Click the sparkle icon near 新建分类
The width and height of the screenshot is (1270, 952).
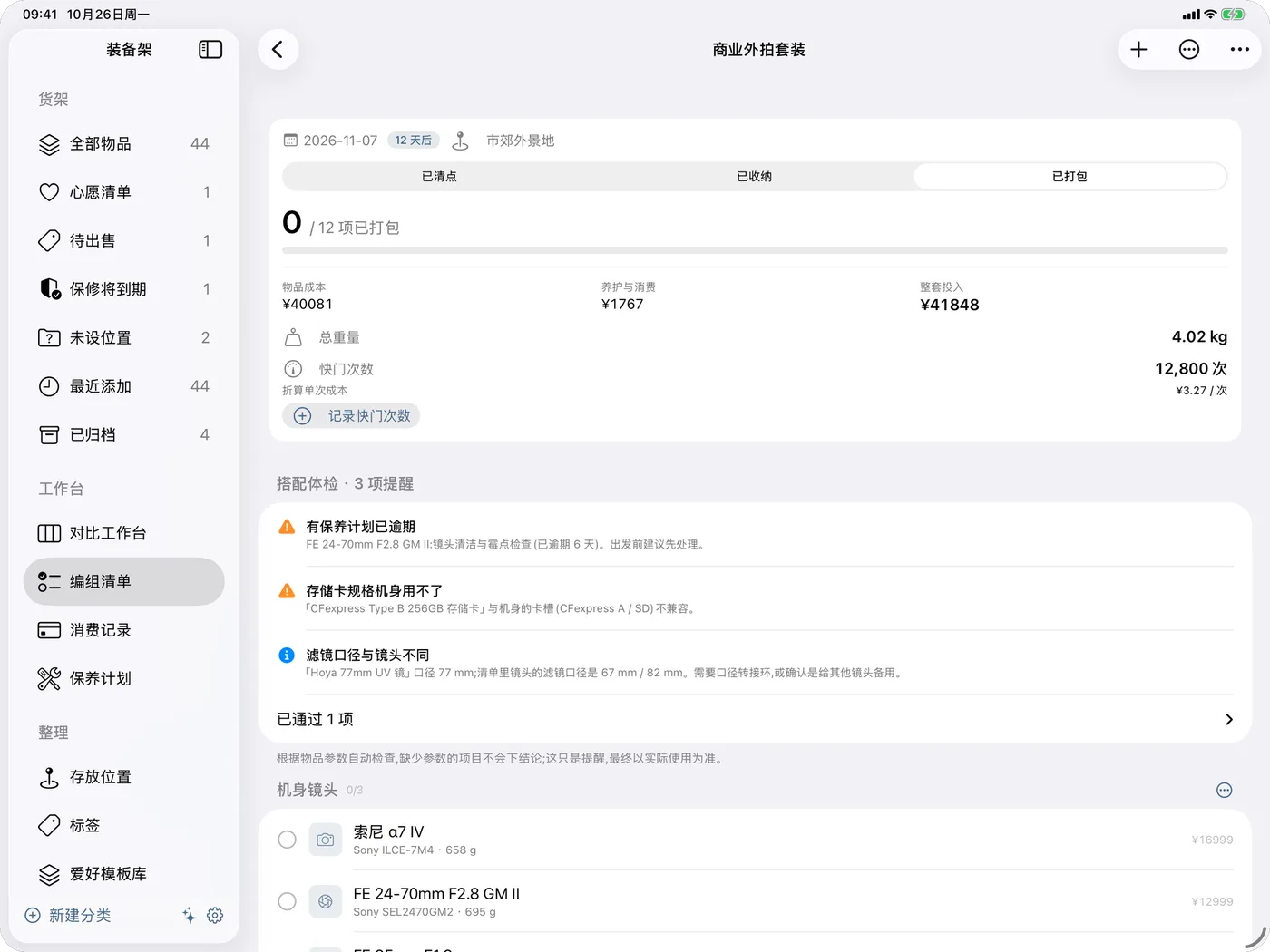[x=189, y=916]
